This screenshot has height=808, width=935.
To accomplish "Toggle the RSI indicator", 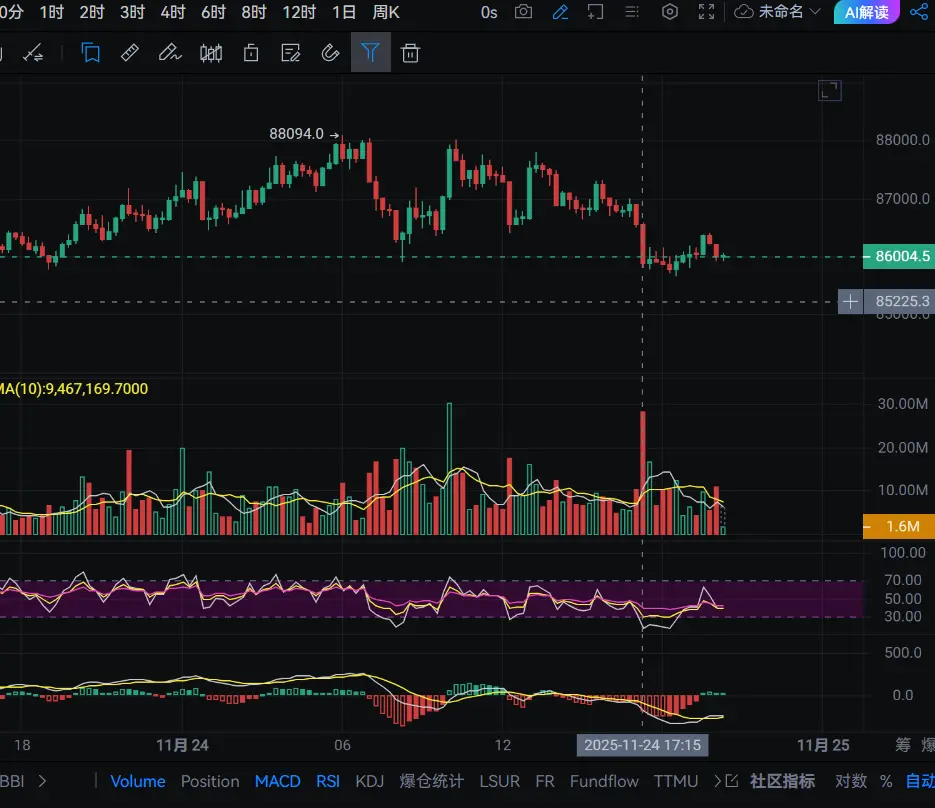I will 328,781.
